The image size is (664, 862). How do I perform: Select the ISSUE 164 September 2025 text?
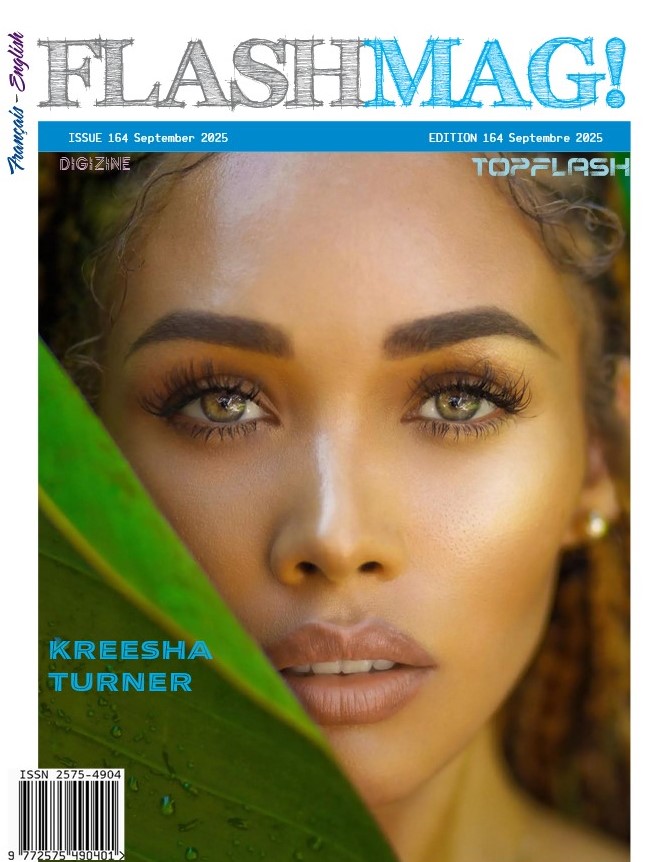tap(148, 137)
